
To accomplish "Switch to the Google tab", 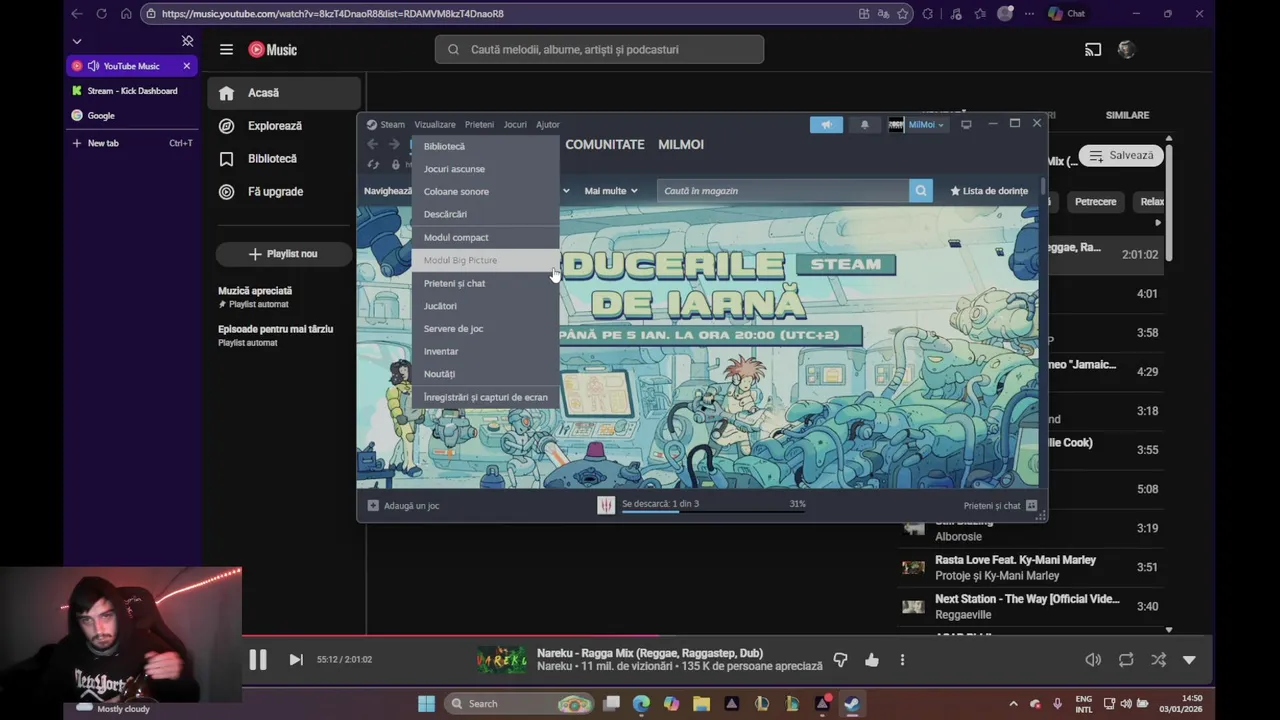I will pyautogui.click(x=132, y=116).
